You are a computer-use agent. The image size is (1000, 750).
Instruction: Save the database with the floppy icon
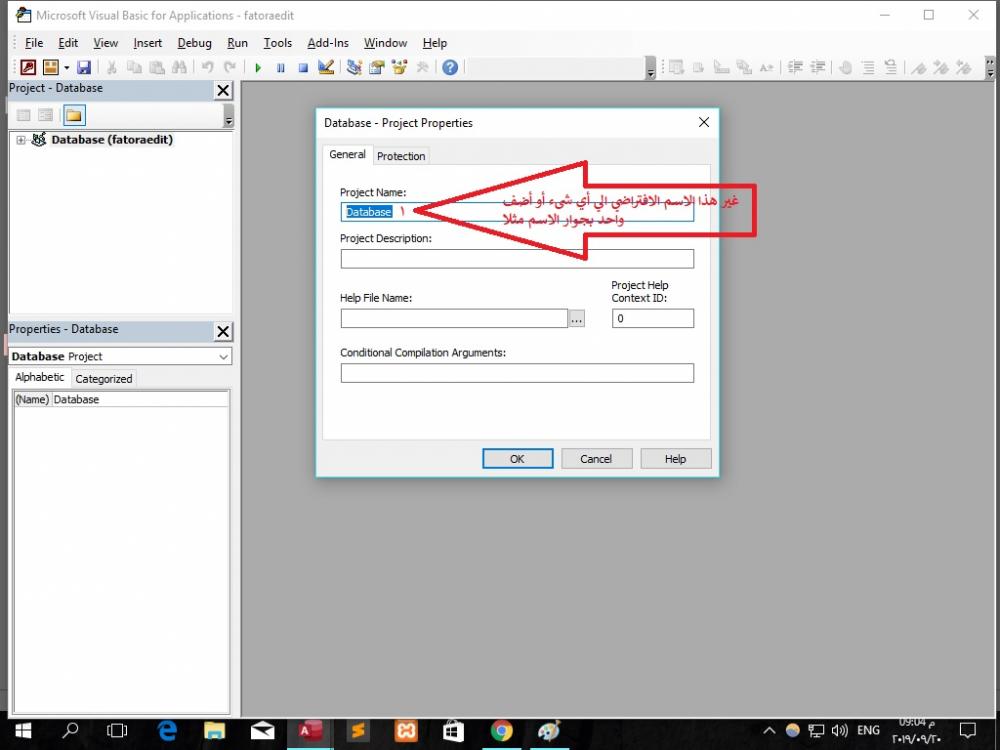pos(84,67)
